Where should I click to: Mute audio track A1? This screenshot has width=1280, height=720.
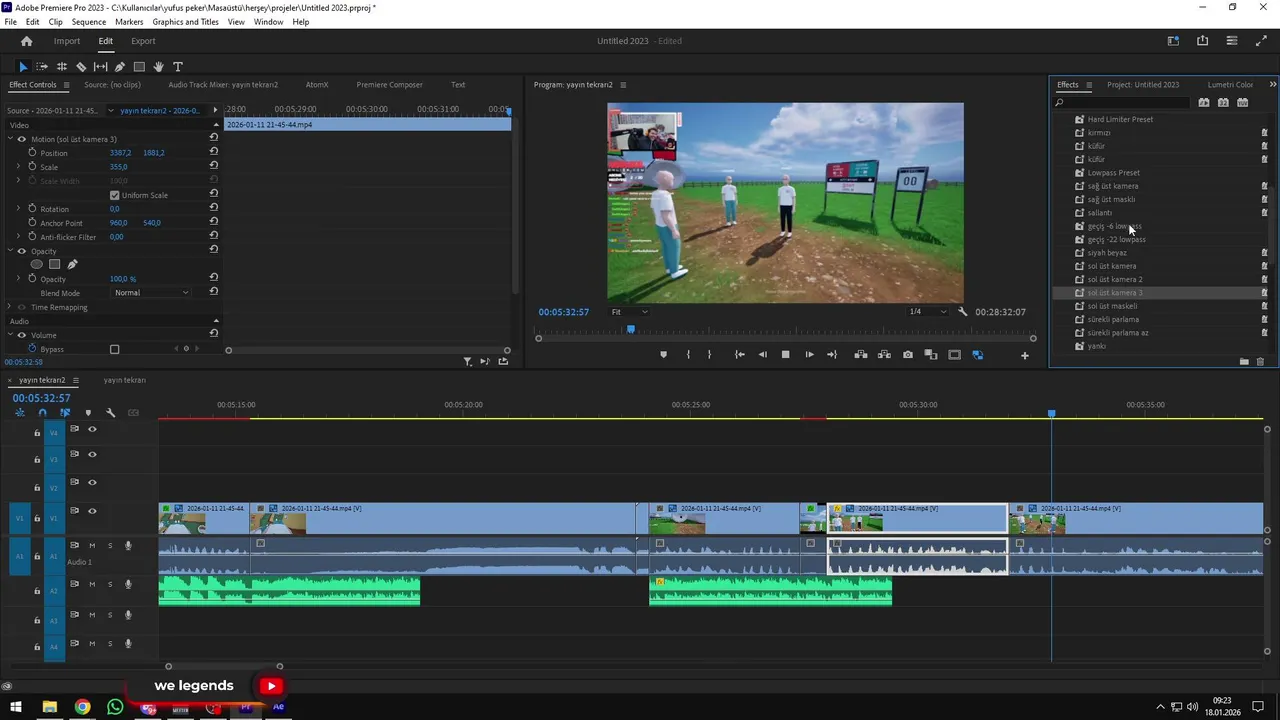click(92, 545)
